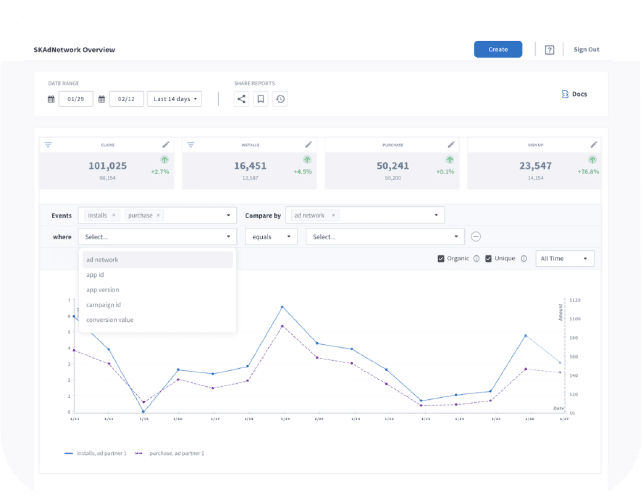The image size is (642, 500).
Task: Open the equals operator dropdown
Action: (271, 237)
